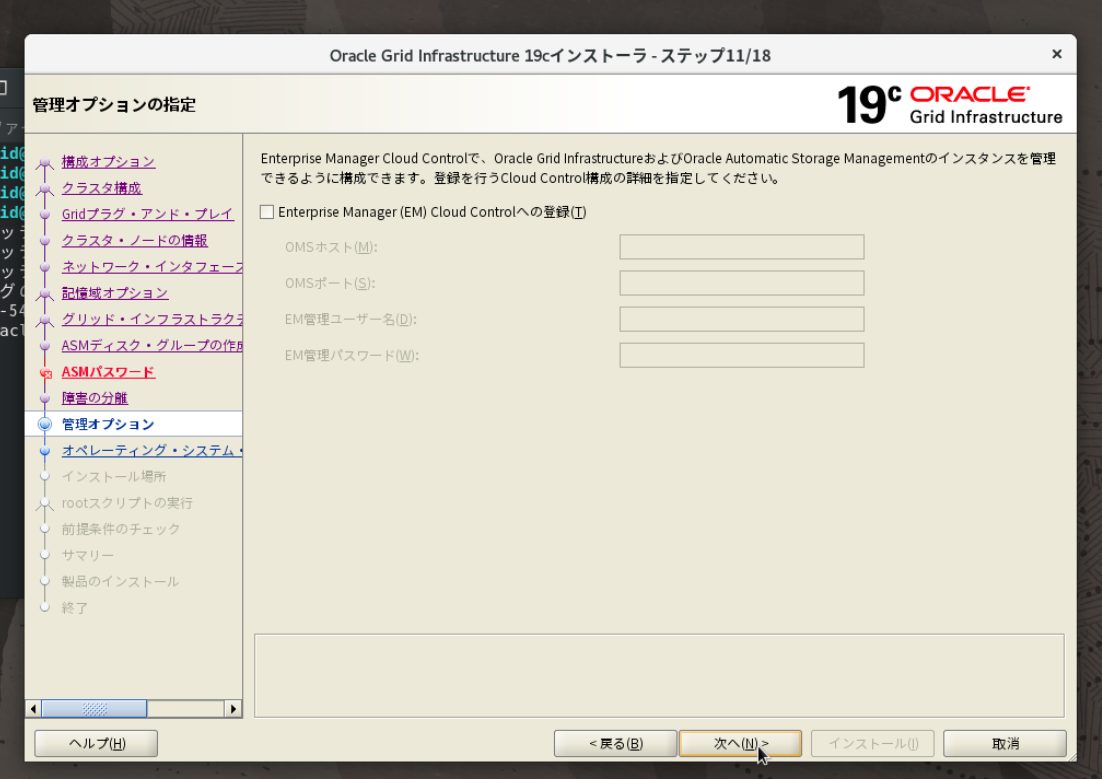Click the 取消 button
The height and width of the screenshot is (779, 1102).
coord(1004,743)
